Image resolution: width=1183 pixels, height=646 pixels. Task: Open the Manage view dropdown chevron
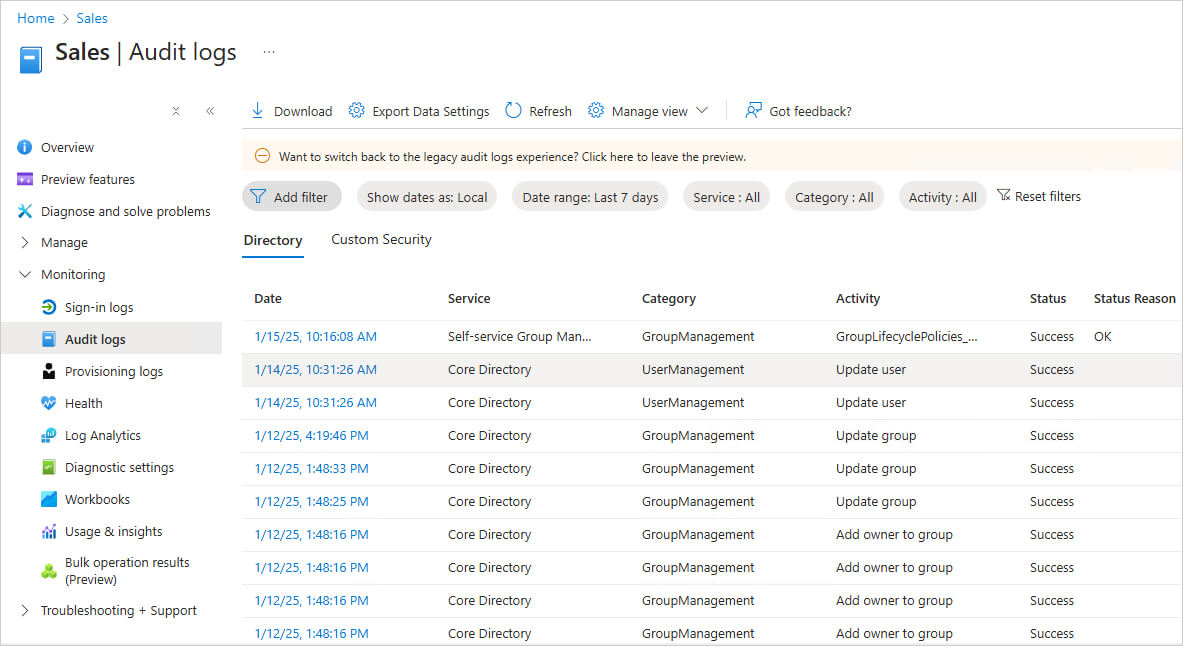[x=702, y=110]
